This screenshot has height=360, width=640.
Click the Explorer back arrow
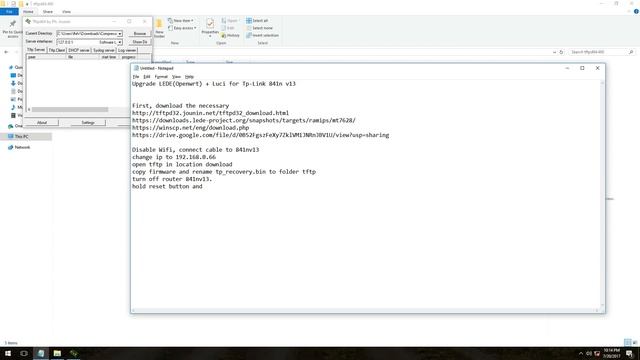pos(6,52)
